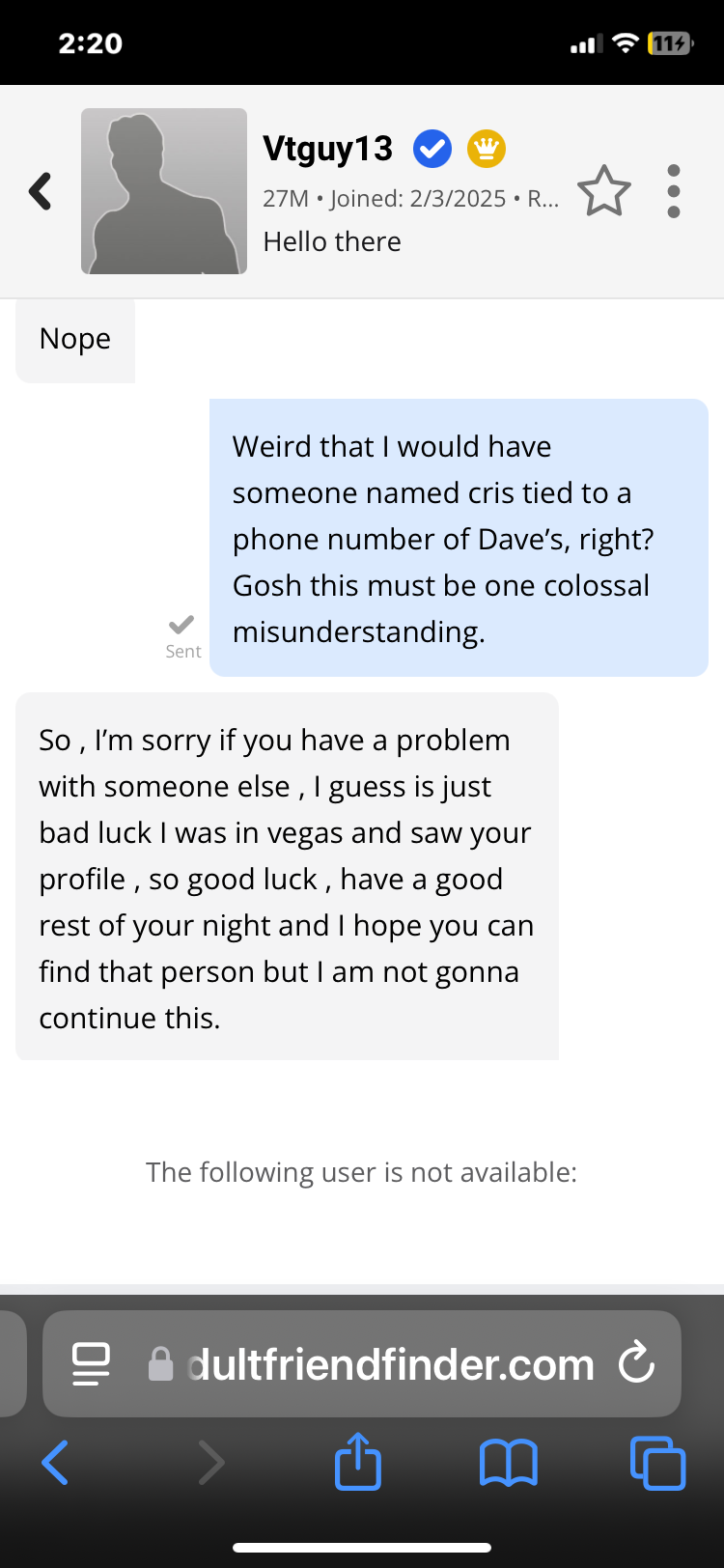This screenshot has height=1568, width=724.
Task: Tap the blue verified checkmark badge
Action: pos(432,149)
